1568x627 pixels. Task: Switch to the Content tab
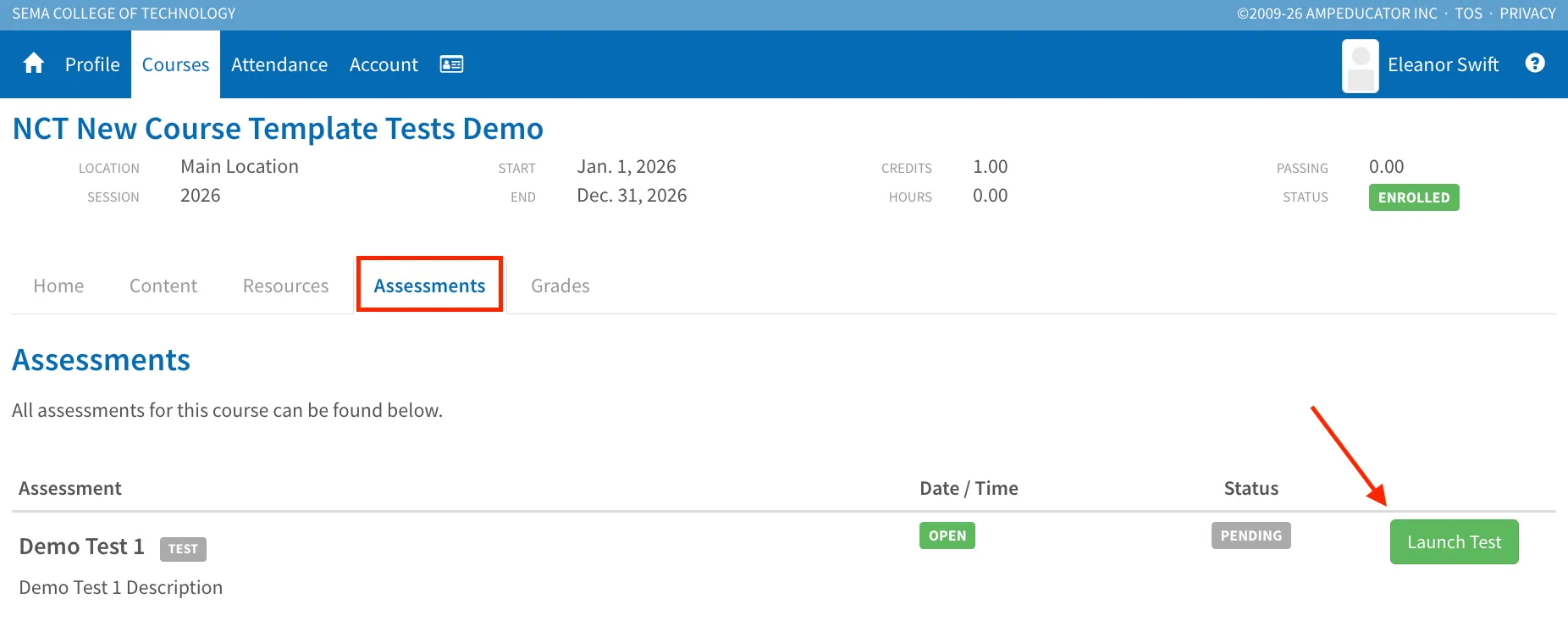[163, 286]
